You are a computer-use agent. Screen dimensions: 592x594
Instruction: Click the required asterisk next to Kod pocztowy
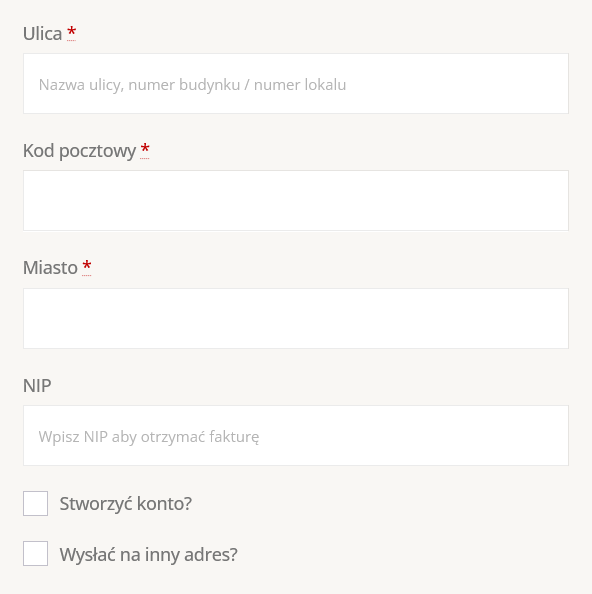[145, 150]
